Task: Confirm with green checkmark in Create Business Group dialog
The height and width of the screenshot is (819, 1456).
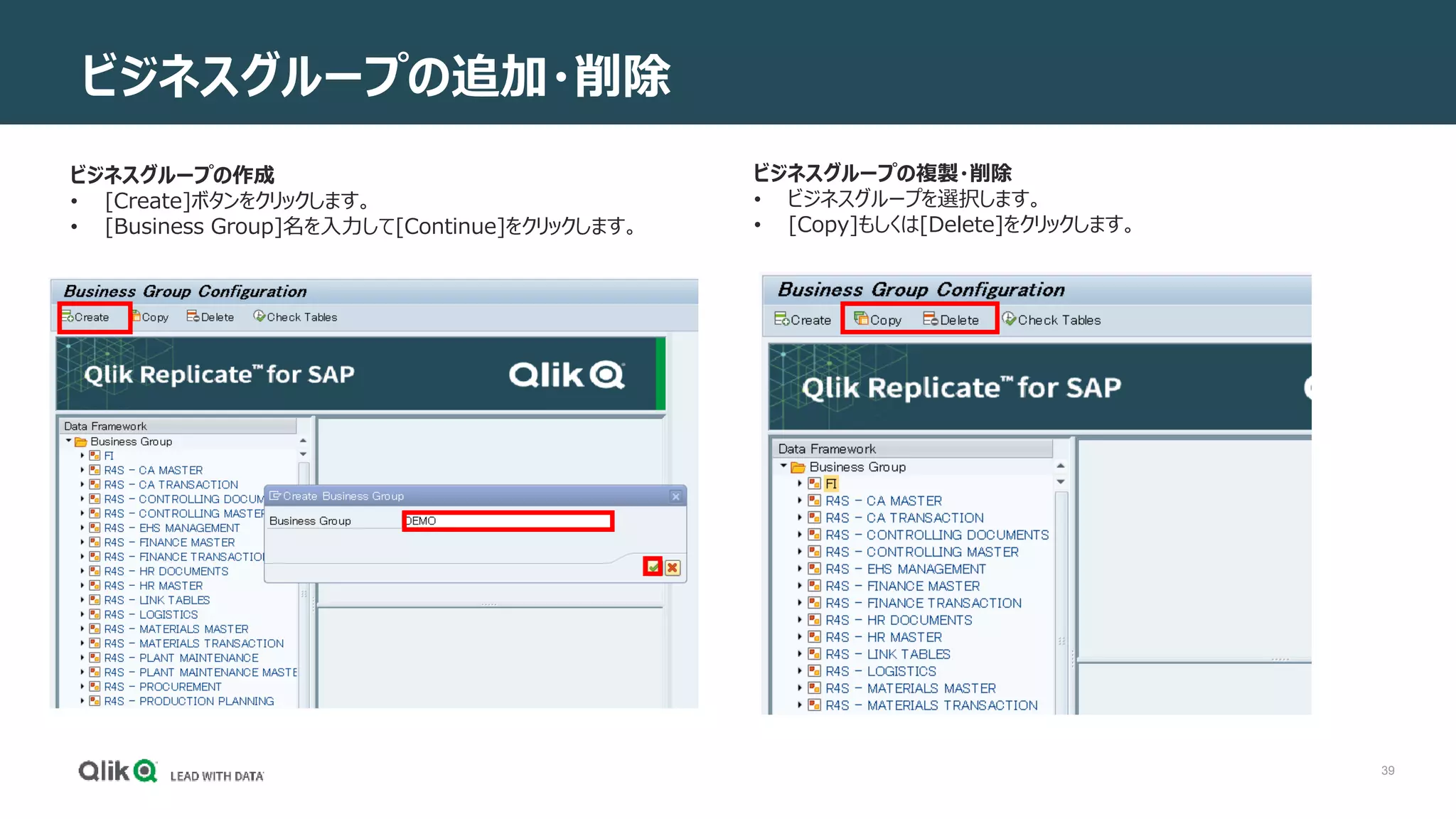Action: 653,567
